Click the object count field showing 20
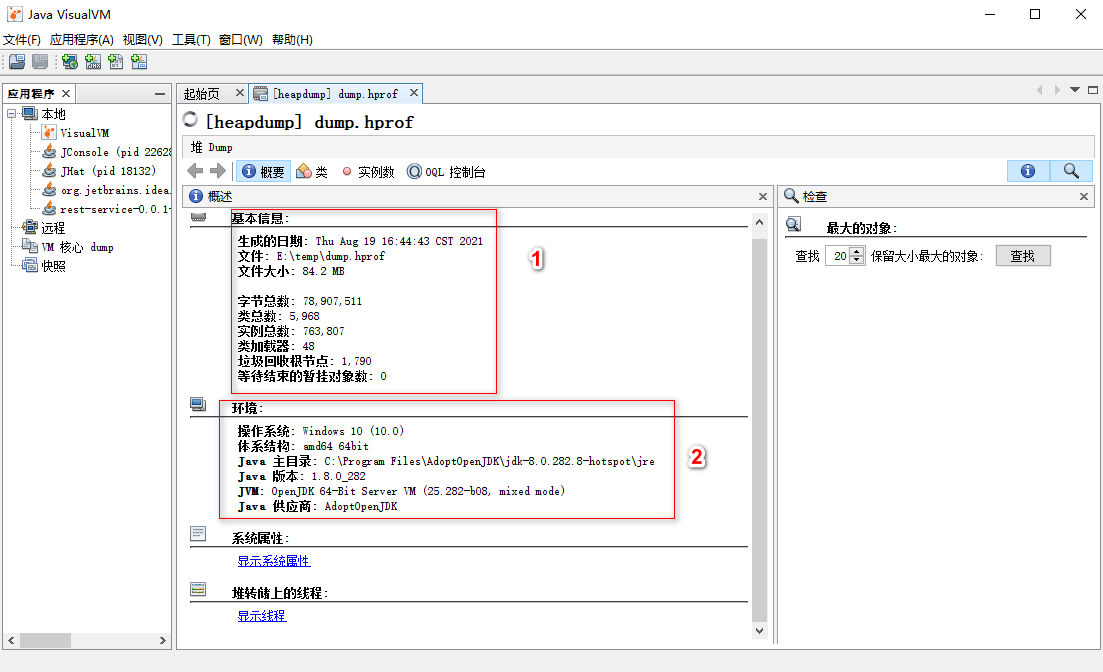This screenshot has height=672, width=1103. 837,256
